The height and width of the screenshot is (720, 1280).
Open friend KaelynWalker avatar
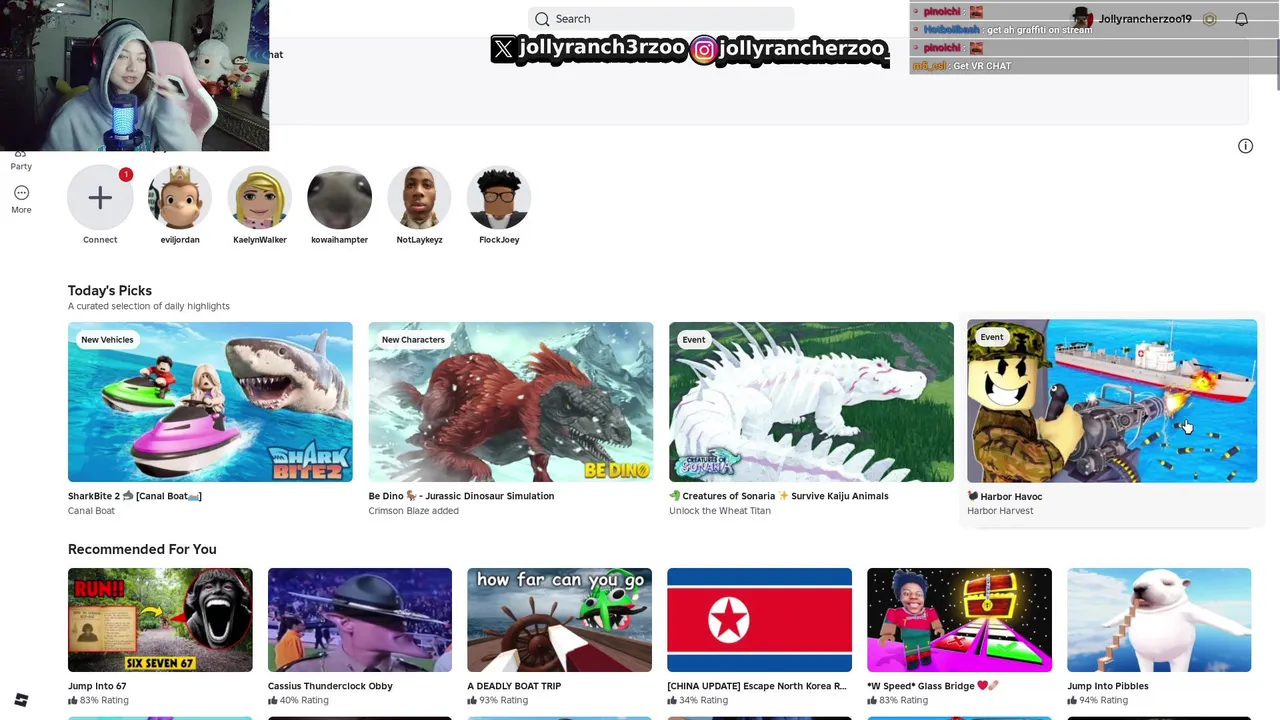coord(260,197)
